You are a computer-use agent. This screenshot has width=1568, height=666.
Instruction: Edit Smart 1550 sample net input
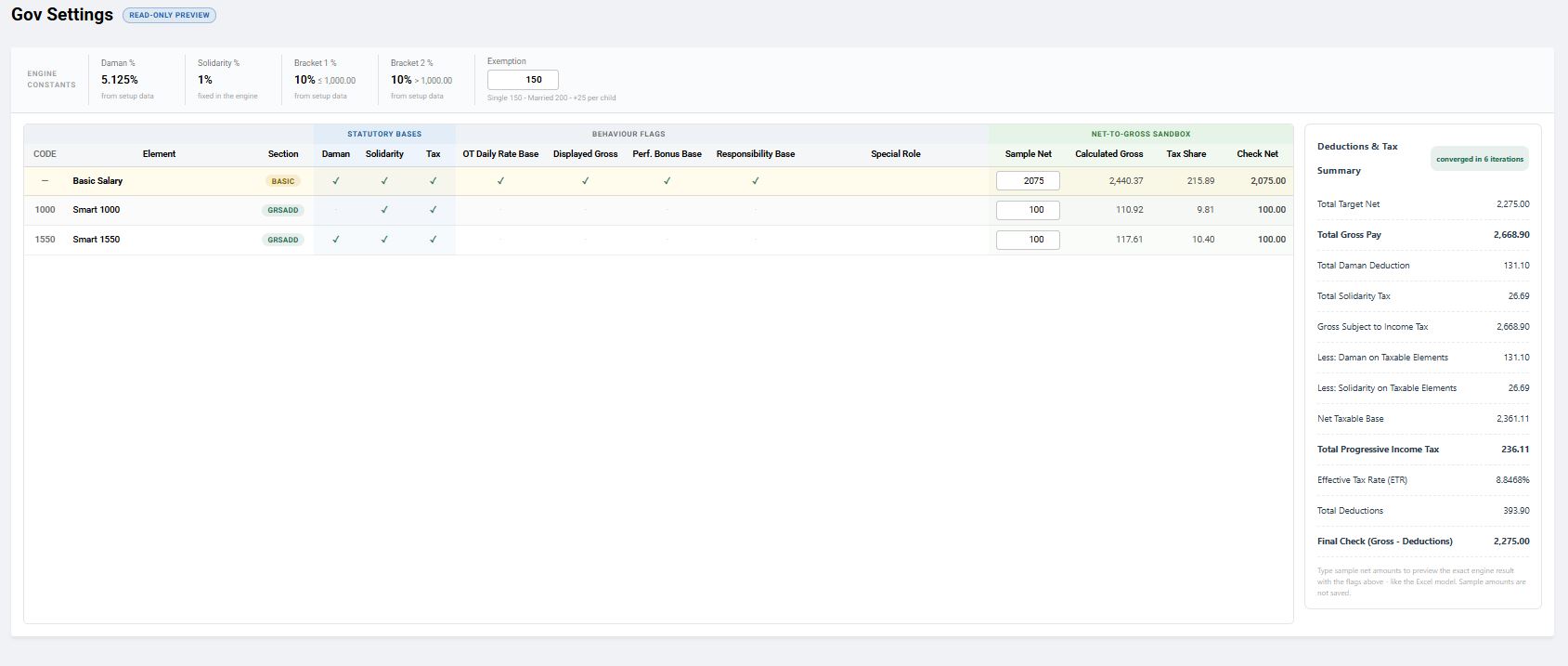tap(1028, 240)
